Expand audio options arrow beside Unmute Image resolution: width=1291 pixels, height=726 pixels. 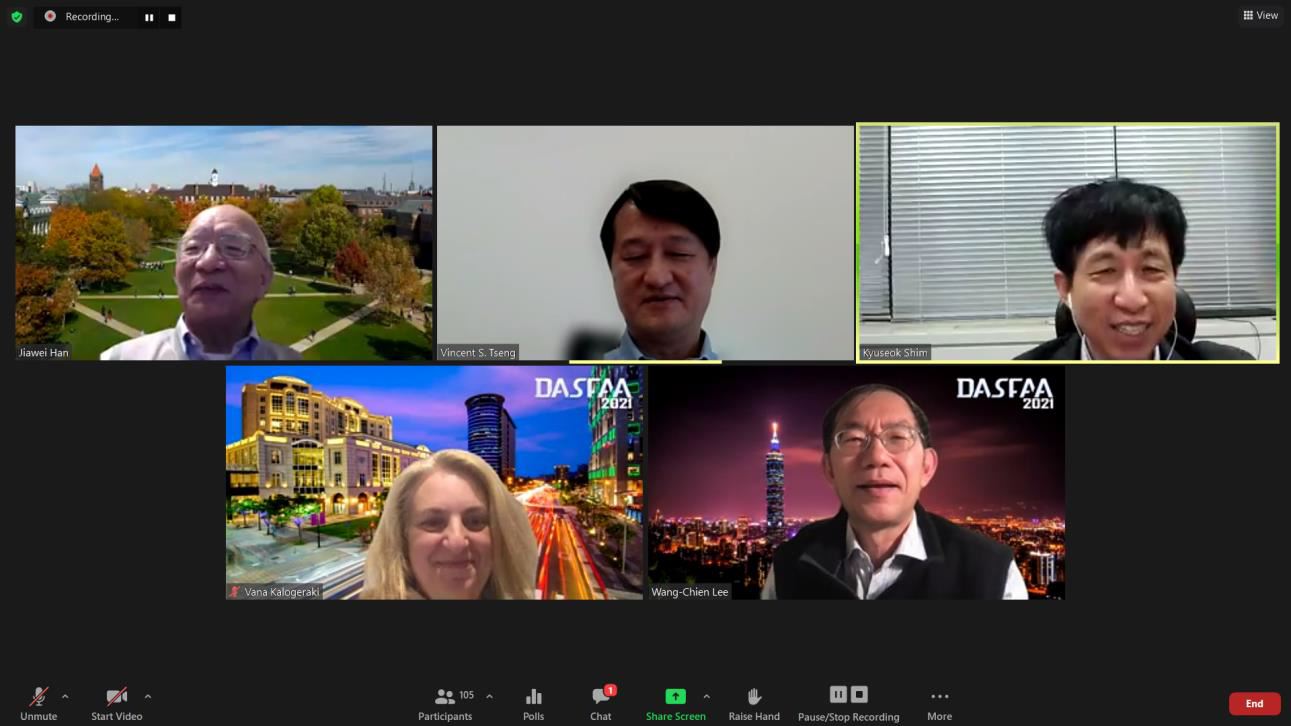click(65, 696)
